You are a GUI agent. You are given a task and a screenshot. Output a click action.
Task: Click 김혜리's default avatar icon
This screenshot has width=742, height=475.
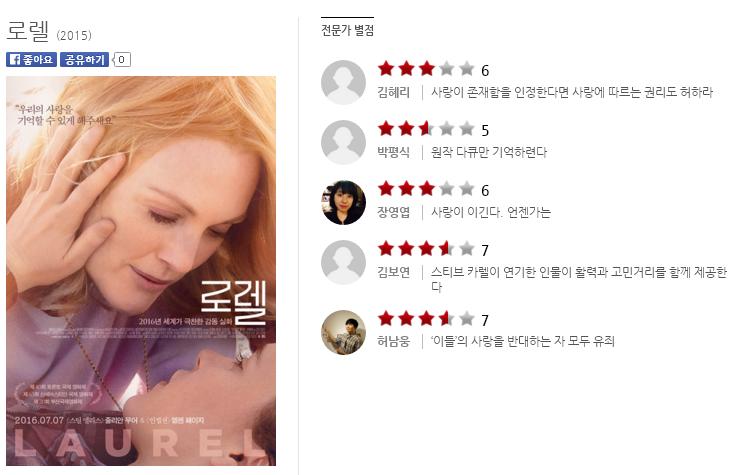click(344, 82)
